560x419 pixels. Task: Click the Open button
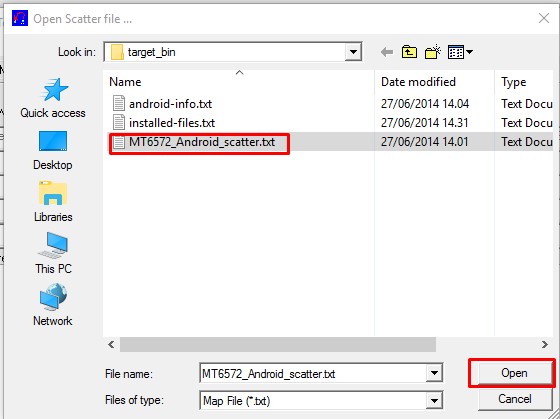pyautogui.click(x=514, y=373)
